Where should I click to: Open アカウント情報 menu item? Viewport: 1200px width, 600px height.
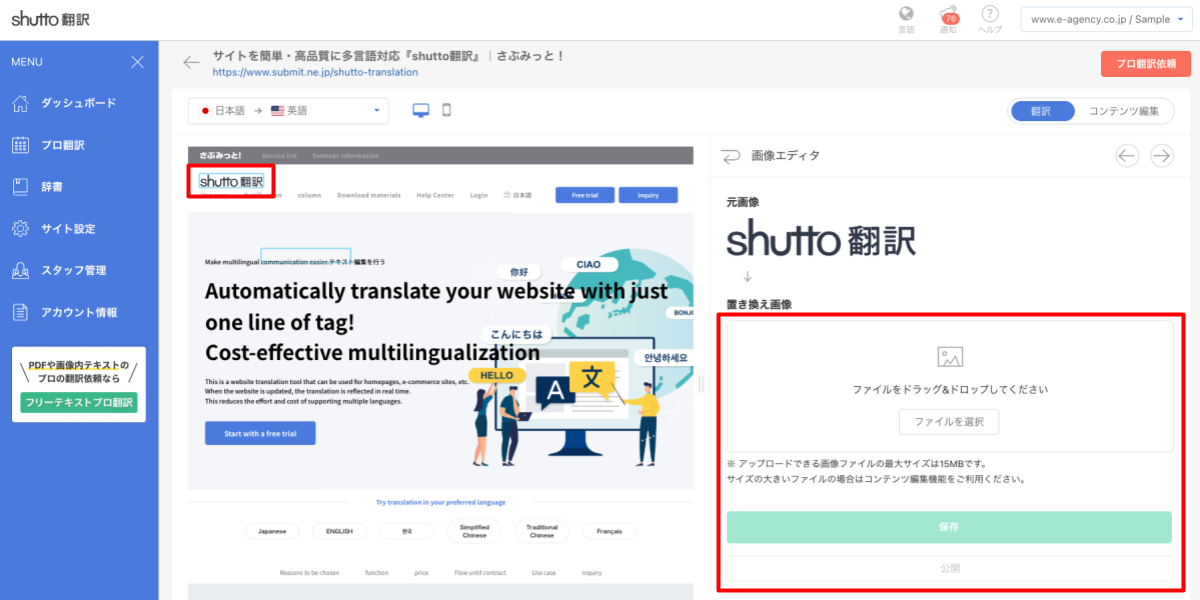pos(79,312)
